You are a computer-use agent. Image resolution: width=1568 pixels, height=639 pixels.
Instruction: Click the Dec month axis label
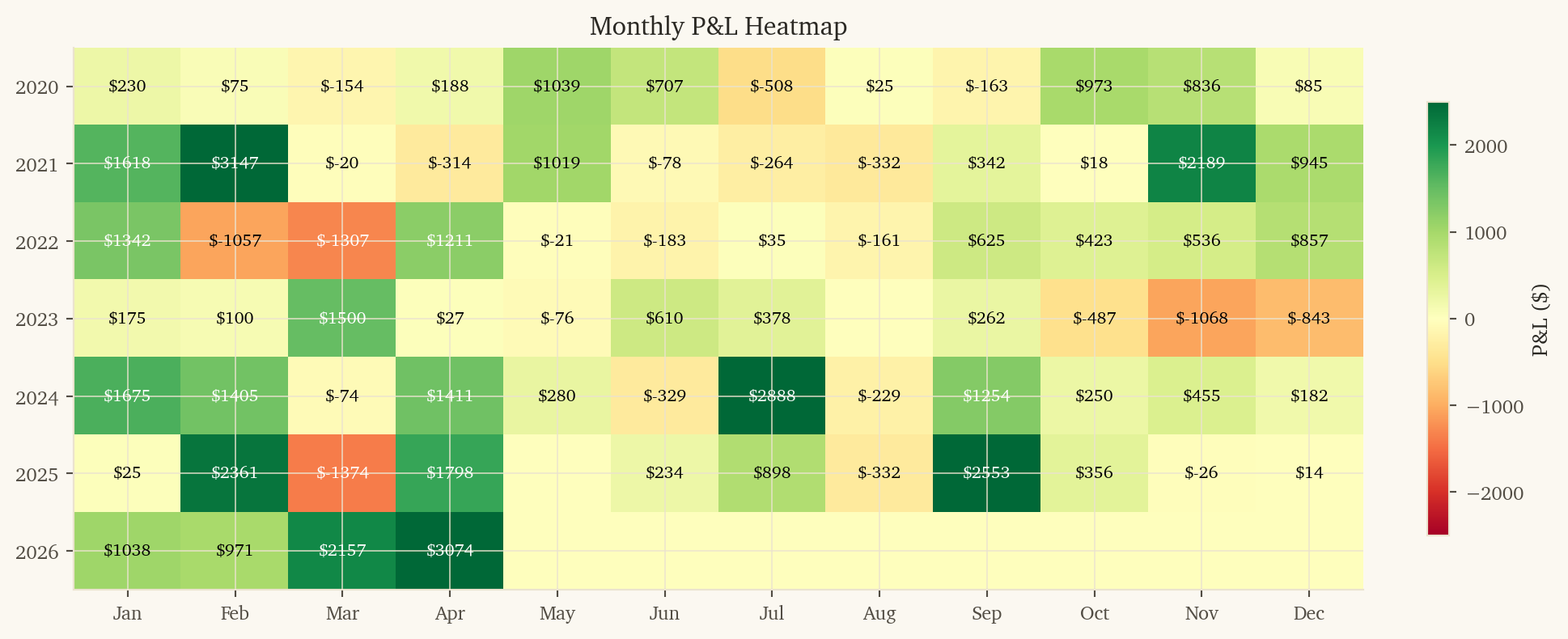(x=1308, y=613)
